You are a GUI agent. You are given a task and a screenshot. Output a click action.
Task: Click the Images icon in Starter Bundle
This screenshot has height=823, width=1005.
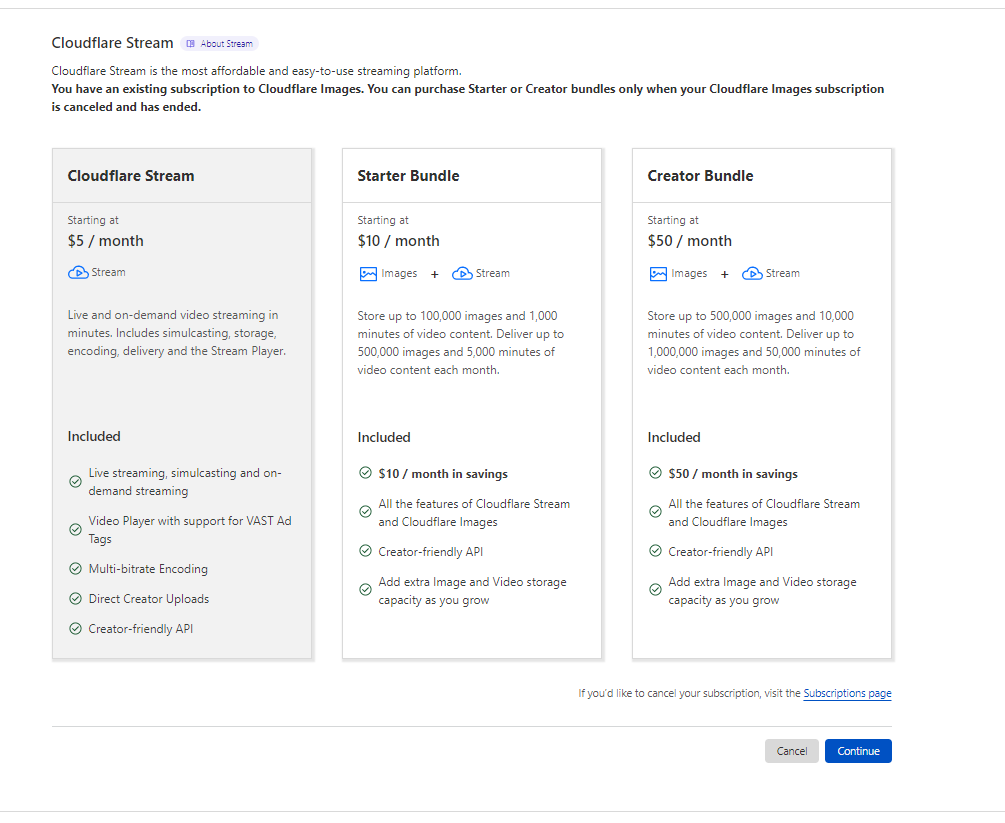pyautogui.click(x=368, y=273)
